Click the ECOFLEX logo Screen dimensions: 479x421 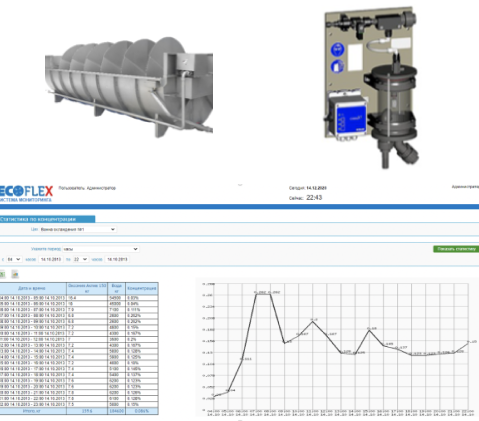[26, 193]
